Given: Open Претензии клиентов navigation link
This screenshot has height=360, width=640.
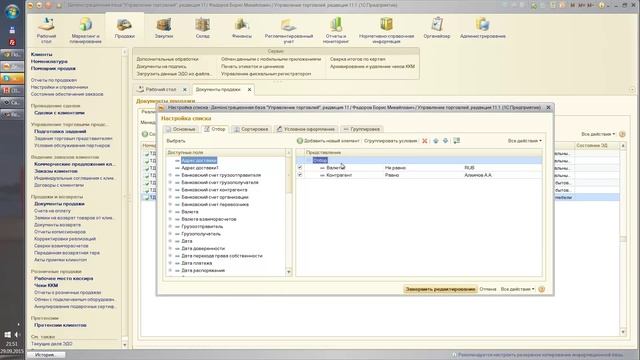Looking at the screenshot, I should pyautogui.click(x=60, y=325).
